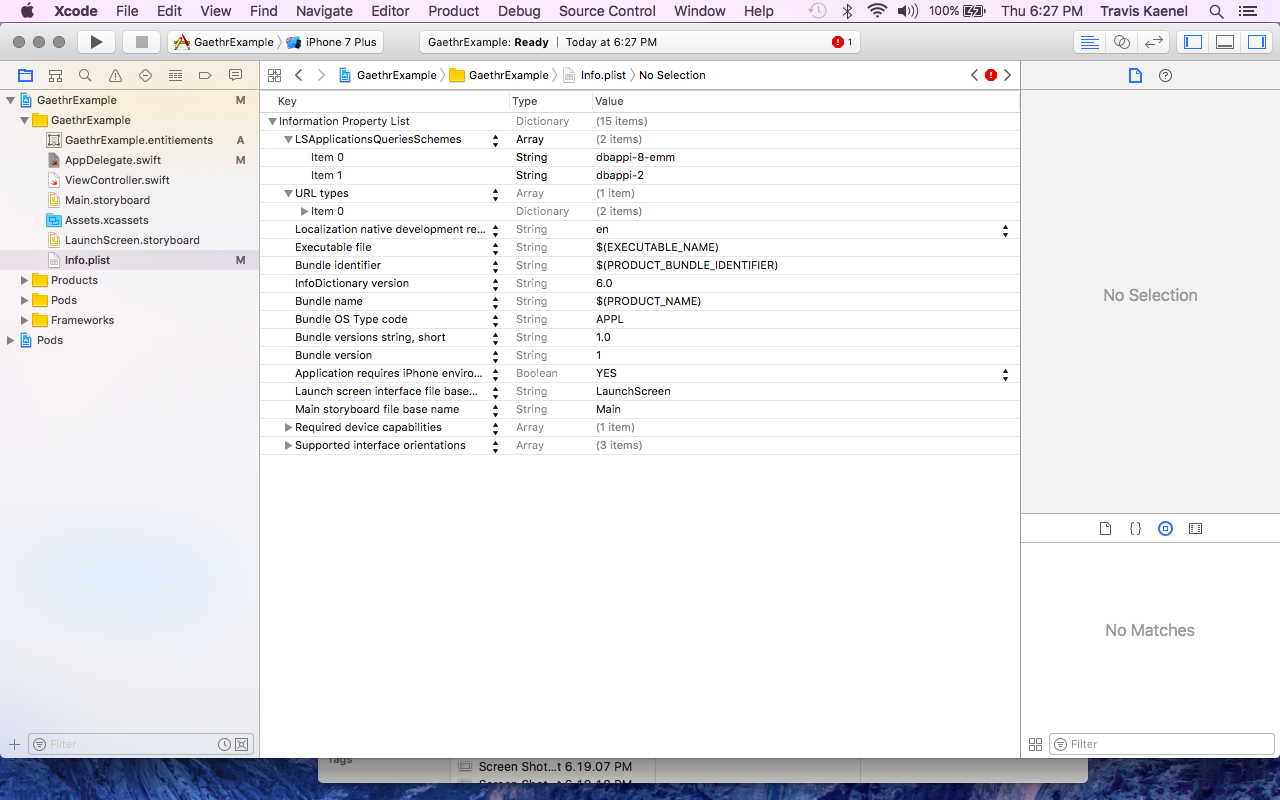Show the object library
1280x800 pixels.
1165,528
